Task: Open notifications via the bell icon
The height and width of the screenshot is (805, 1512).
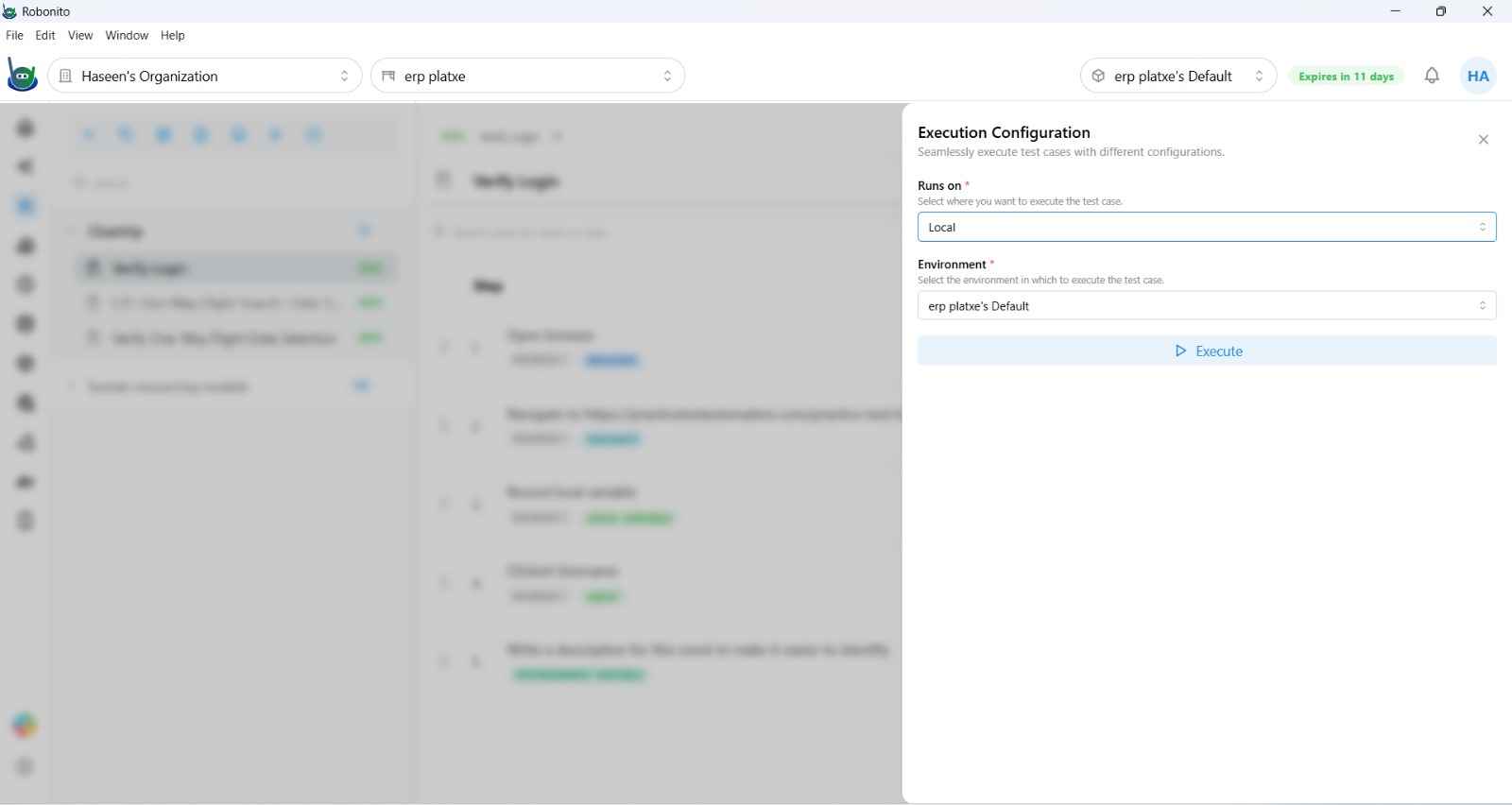Action: (x=1432, y=76)
